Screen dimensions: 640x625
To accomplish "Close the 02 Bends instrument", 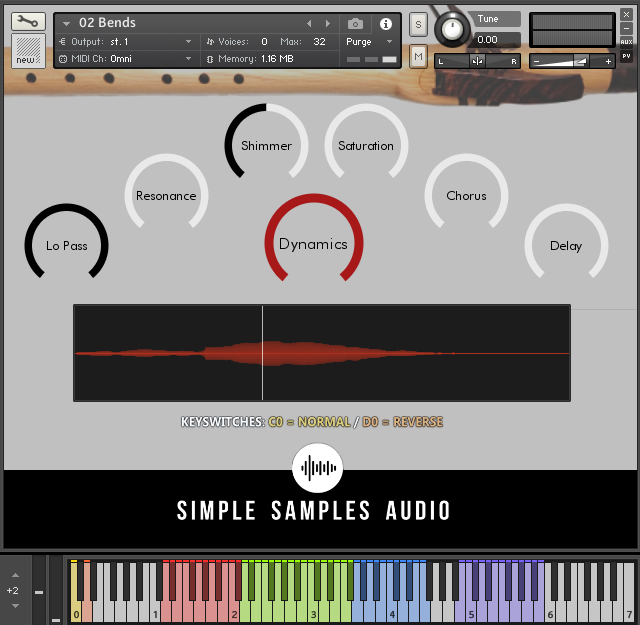I will pyautogui.click(x=626, y=15).
